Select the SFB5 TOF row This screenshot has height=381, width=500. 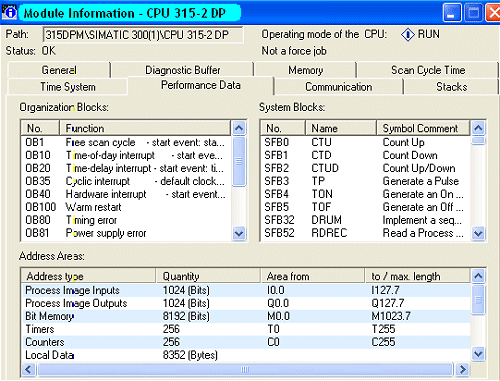click(366, 207)
